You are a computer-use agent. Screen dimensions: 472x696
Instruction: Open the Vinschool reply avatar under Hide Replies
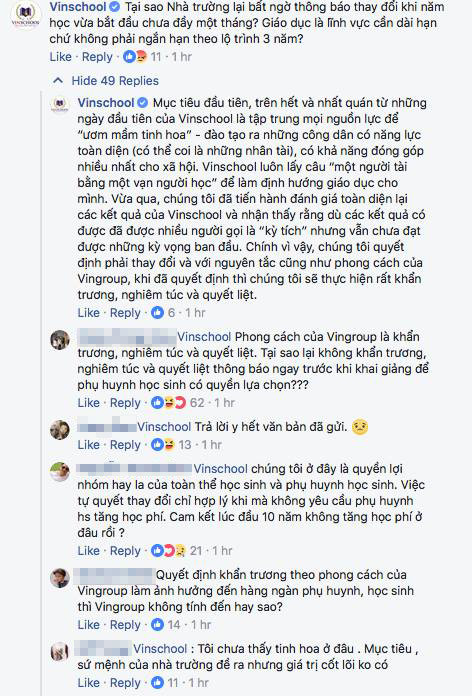point(59,105)
